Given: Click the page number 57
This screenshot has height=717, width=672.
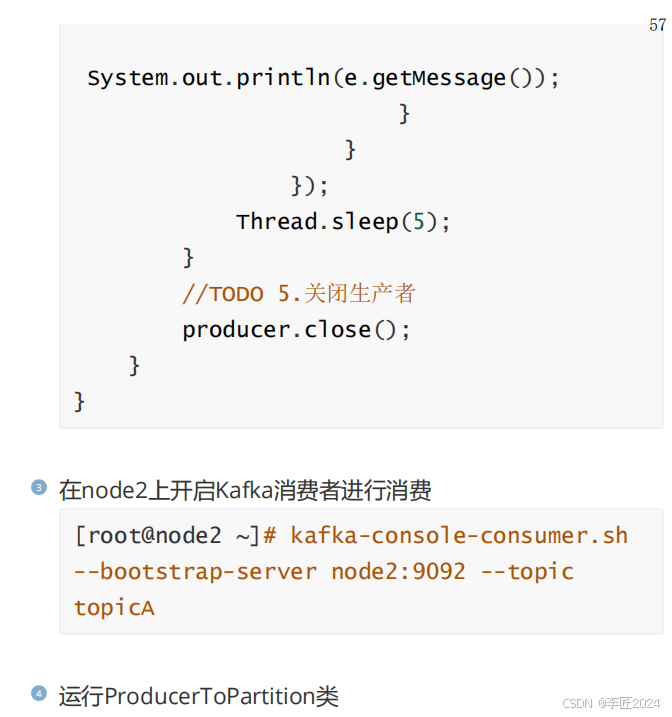Looking at the screenshot, I should tap(657, 25).
